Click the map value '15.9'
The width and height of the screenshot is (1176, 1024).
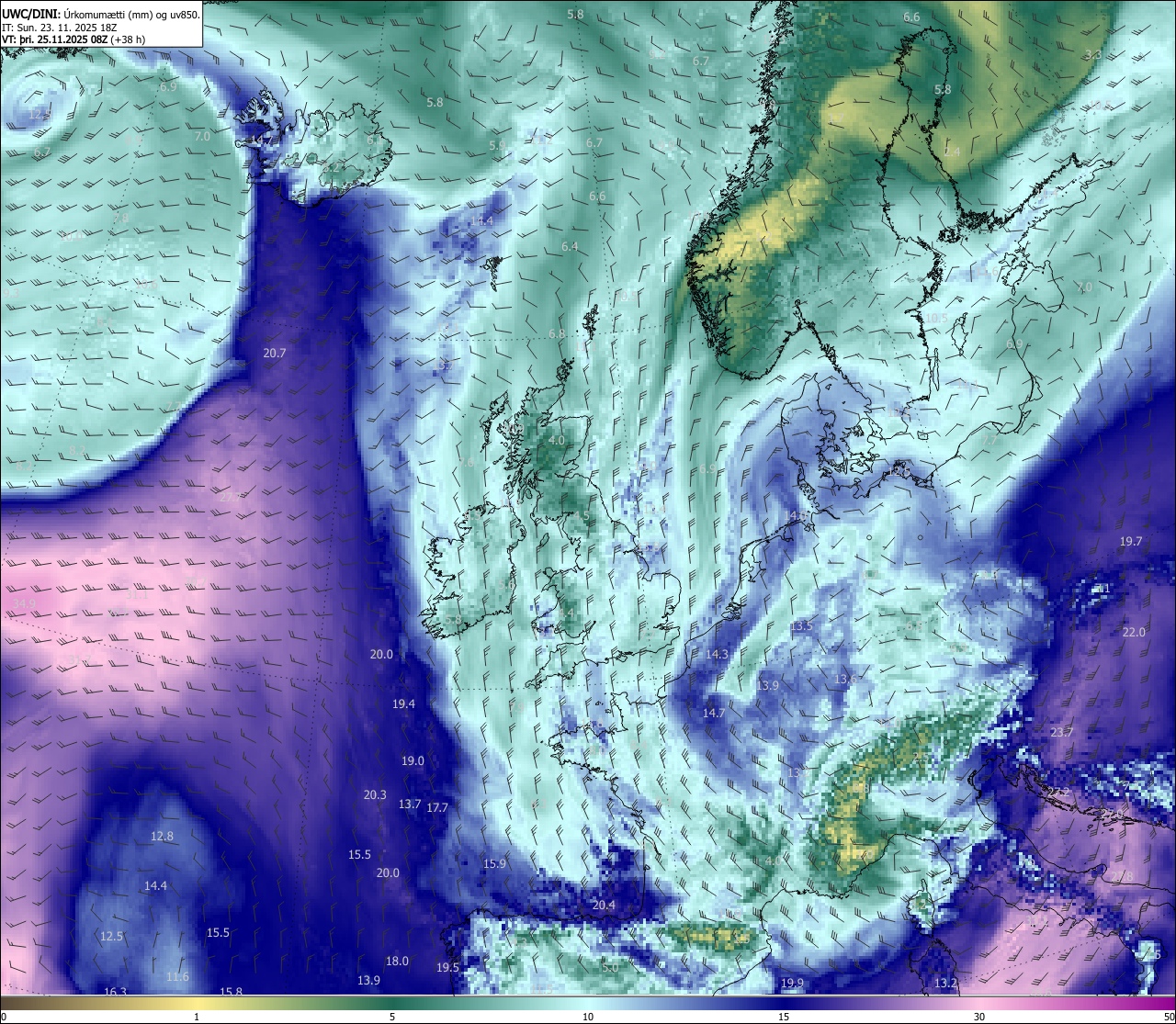(495, 863)
